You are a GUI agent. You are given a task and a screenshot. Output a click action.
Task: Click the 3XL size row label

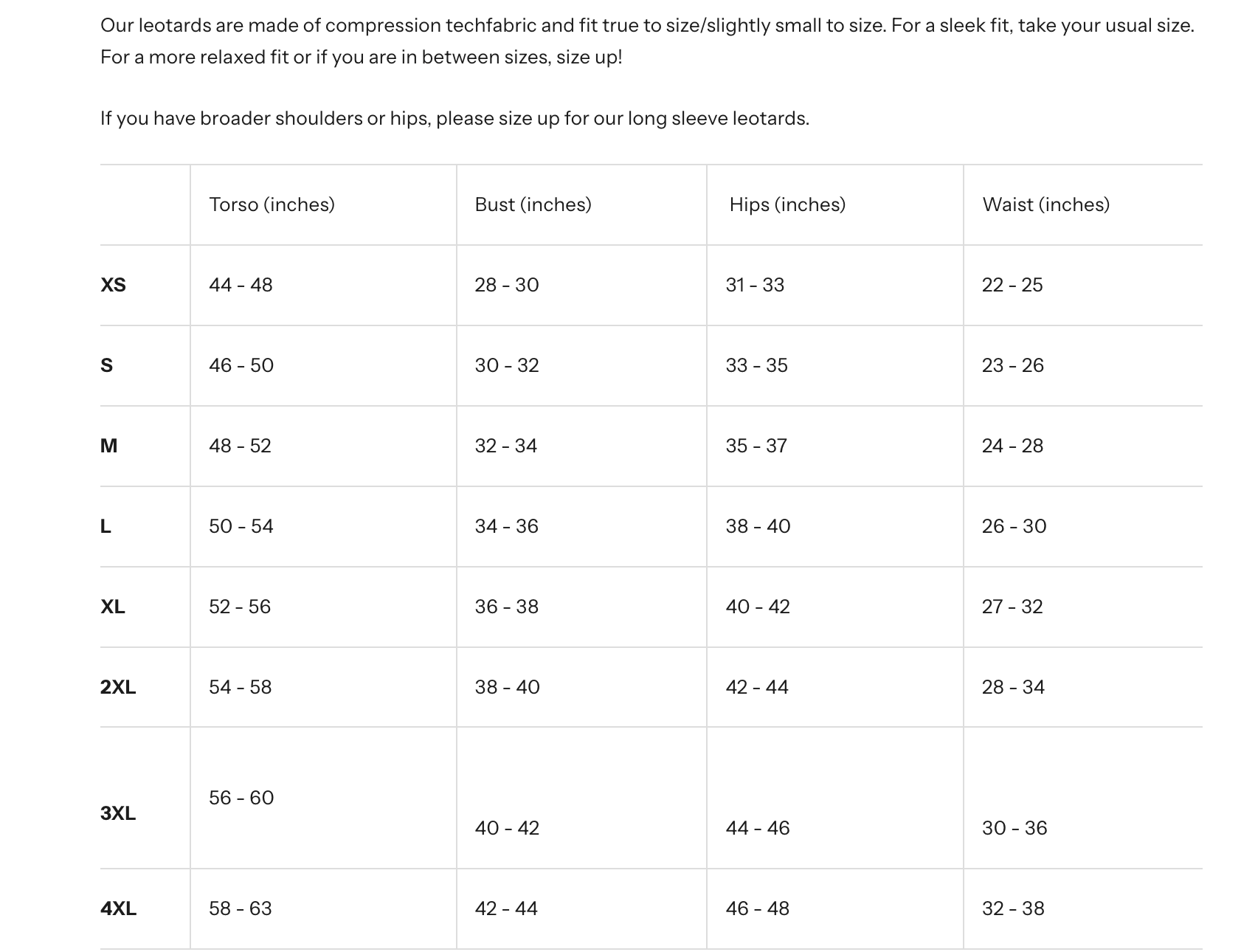[118, 813]
